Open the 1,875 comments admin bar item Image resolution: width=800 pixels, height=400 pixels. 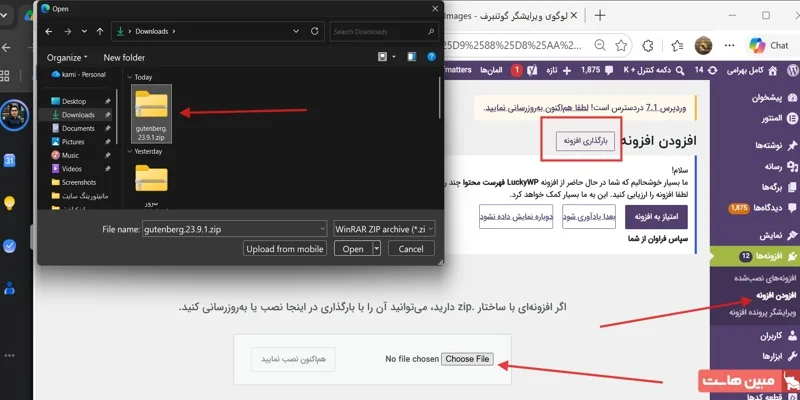[597, 70]
